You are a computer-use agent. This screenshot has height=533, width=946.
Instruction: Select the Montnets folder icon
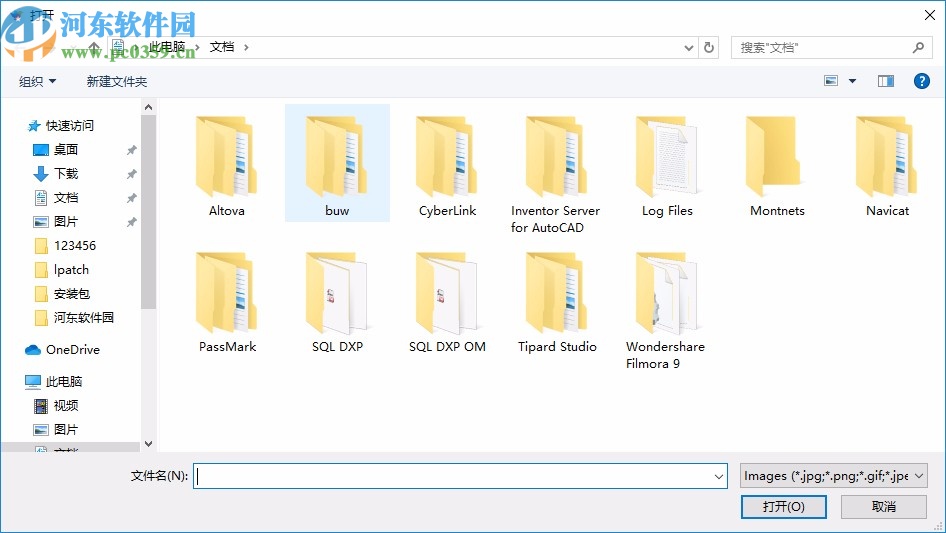pos(776,157)
